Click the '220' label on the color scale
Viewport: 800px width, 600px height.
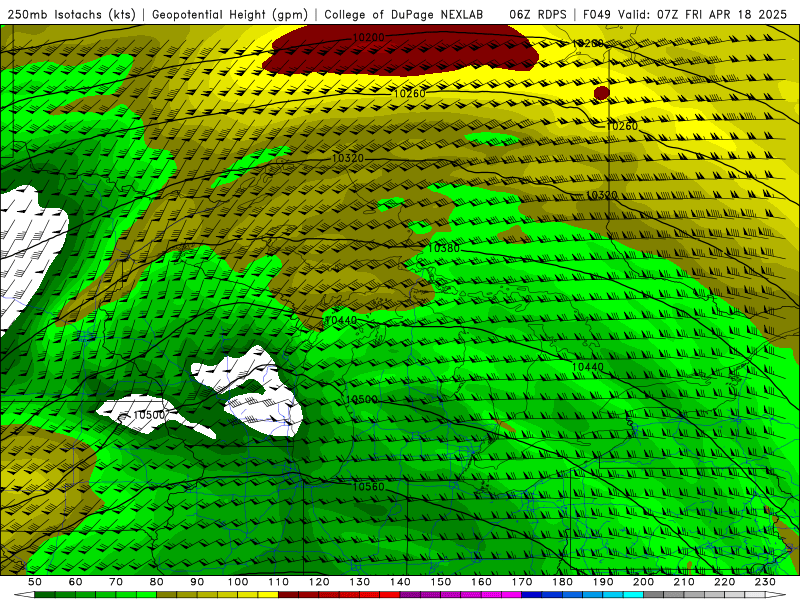(724, 582)
